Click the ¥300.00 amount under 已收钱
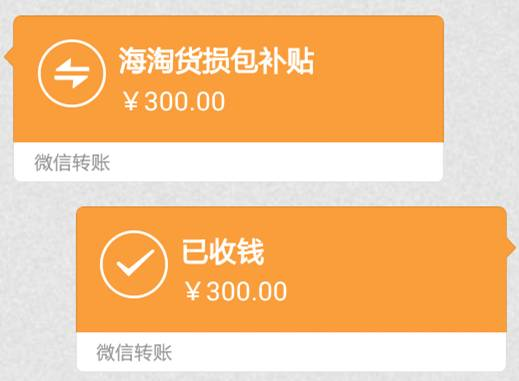This screenshot has width=519, height=381. tap(236, 291)
